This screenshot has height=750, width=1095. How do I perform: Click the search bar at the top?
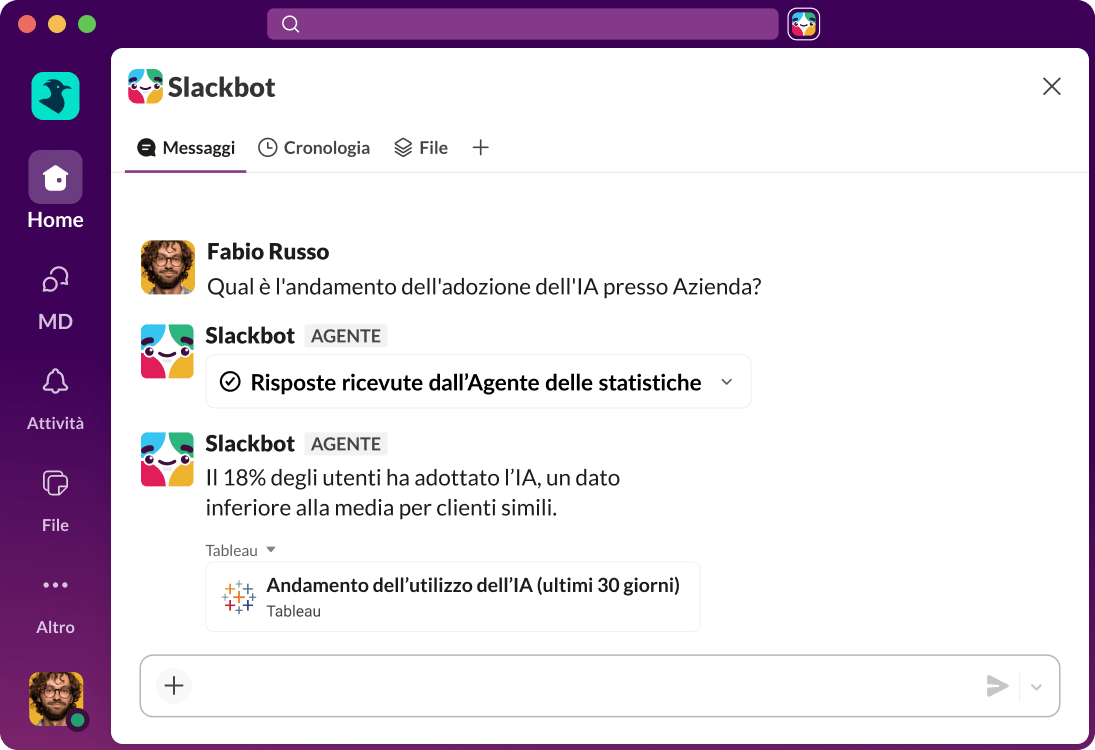[x=522, y=23]
